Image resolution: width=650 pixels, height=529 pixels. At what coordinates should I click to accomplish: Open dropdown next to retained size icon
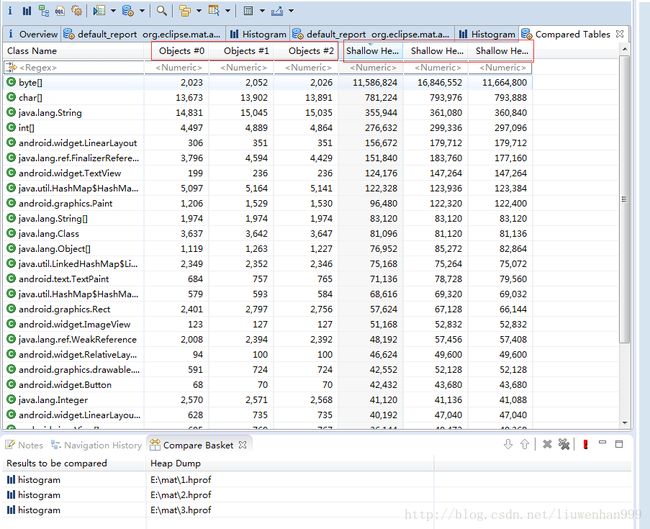pyautogui.click(x=228, y=11)
